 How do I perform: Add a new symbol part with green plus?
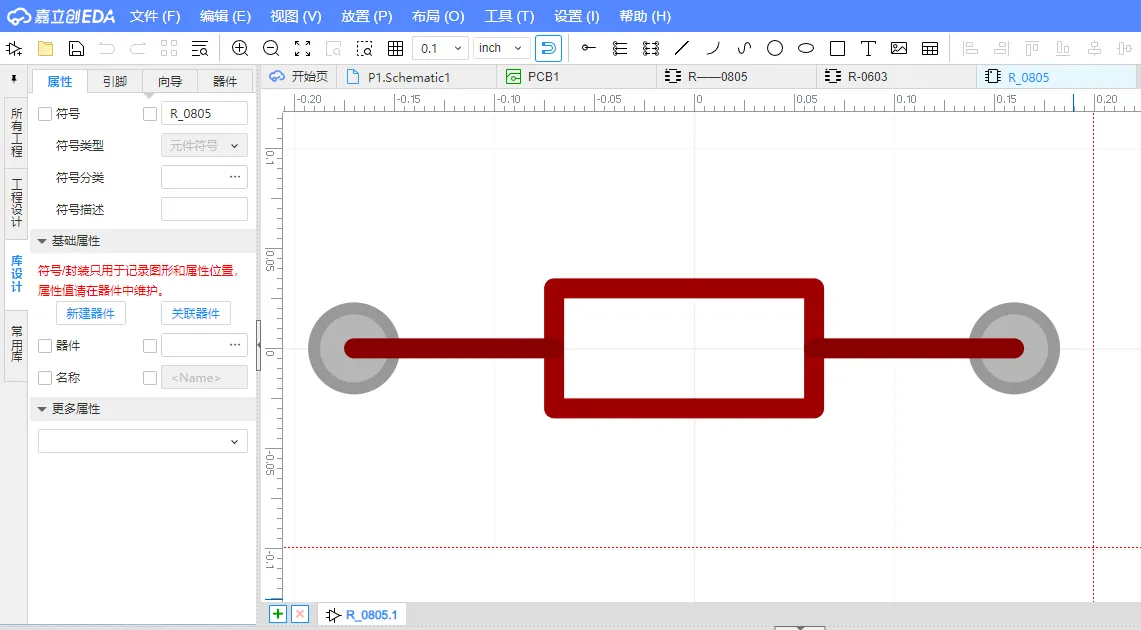(x=277, y=614)
